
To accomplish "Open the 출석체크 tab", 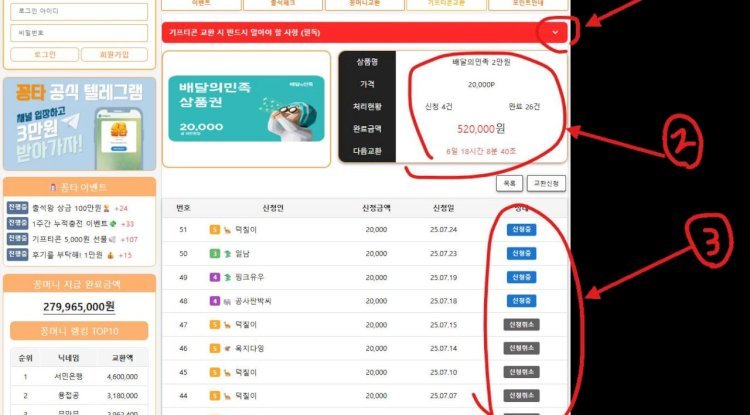I will coord(283,4).
